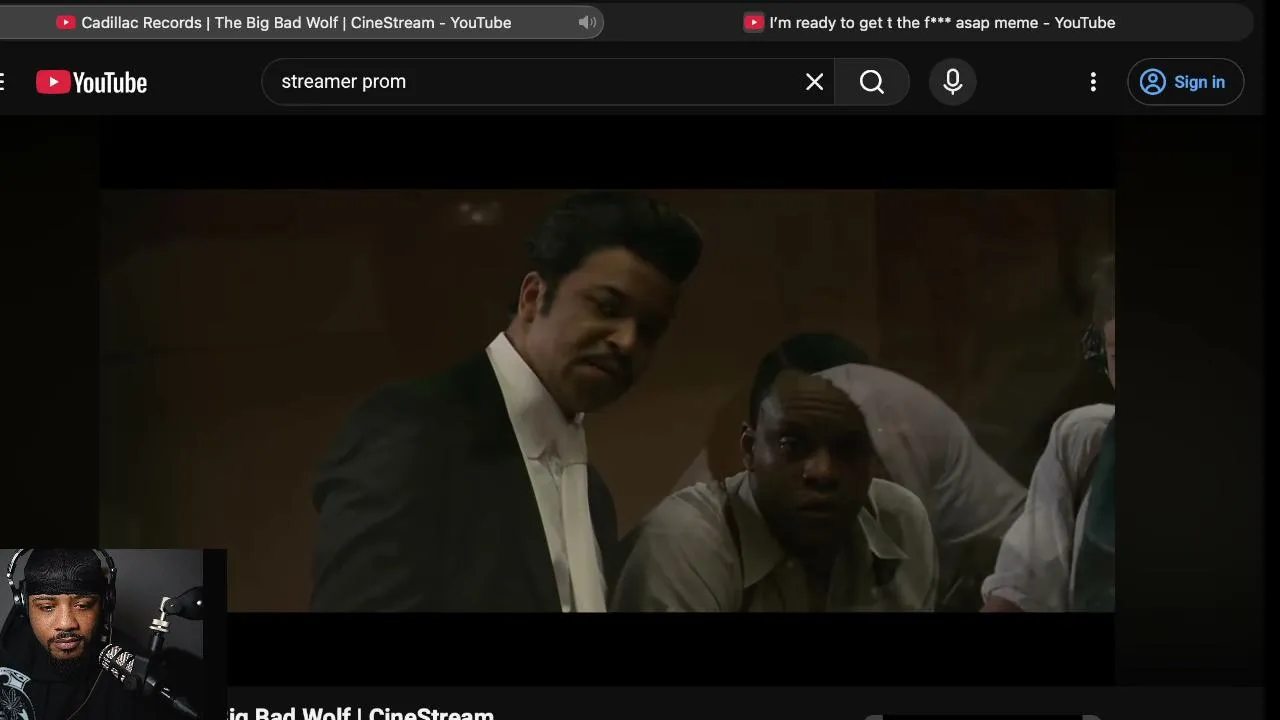The image size is (1280, 720).
Task: Open the YouTube guide hamburger menu
Action: (3, 82)
